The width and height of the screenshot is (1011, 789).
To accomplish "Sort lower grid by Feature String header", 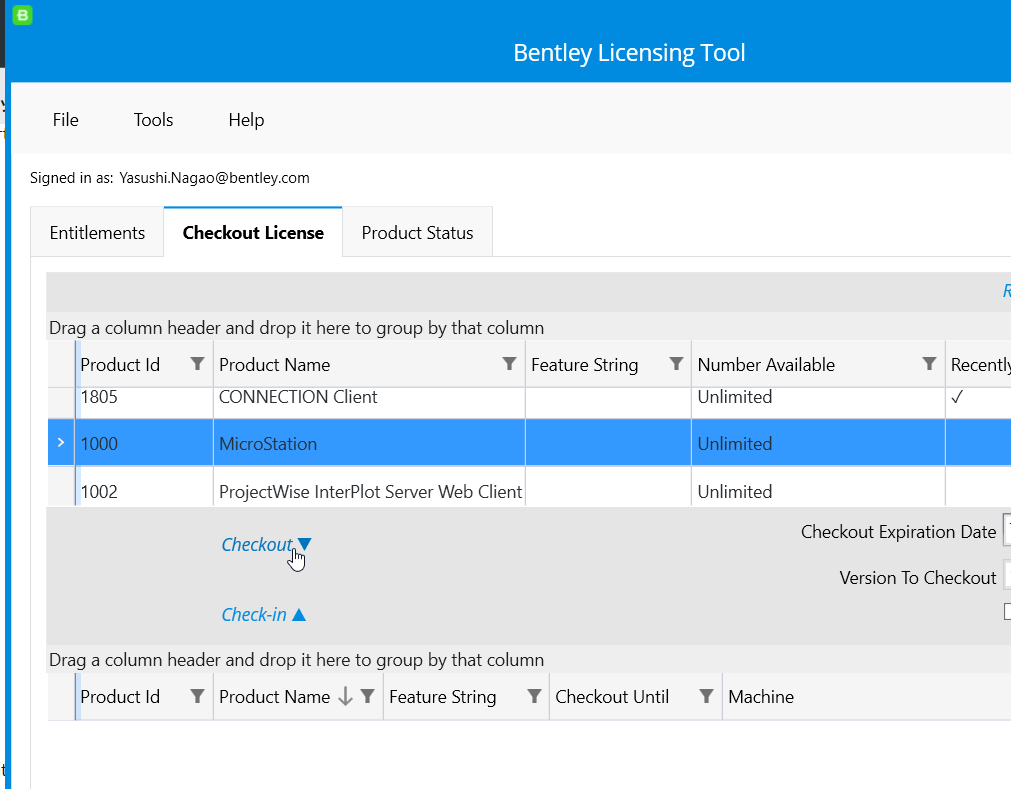I will [x=443, y=697].
